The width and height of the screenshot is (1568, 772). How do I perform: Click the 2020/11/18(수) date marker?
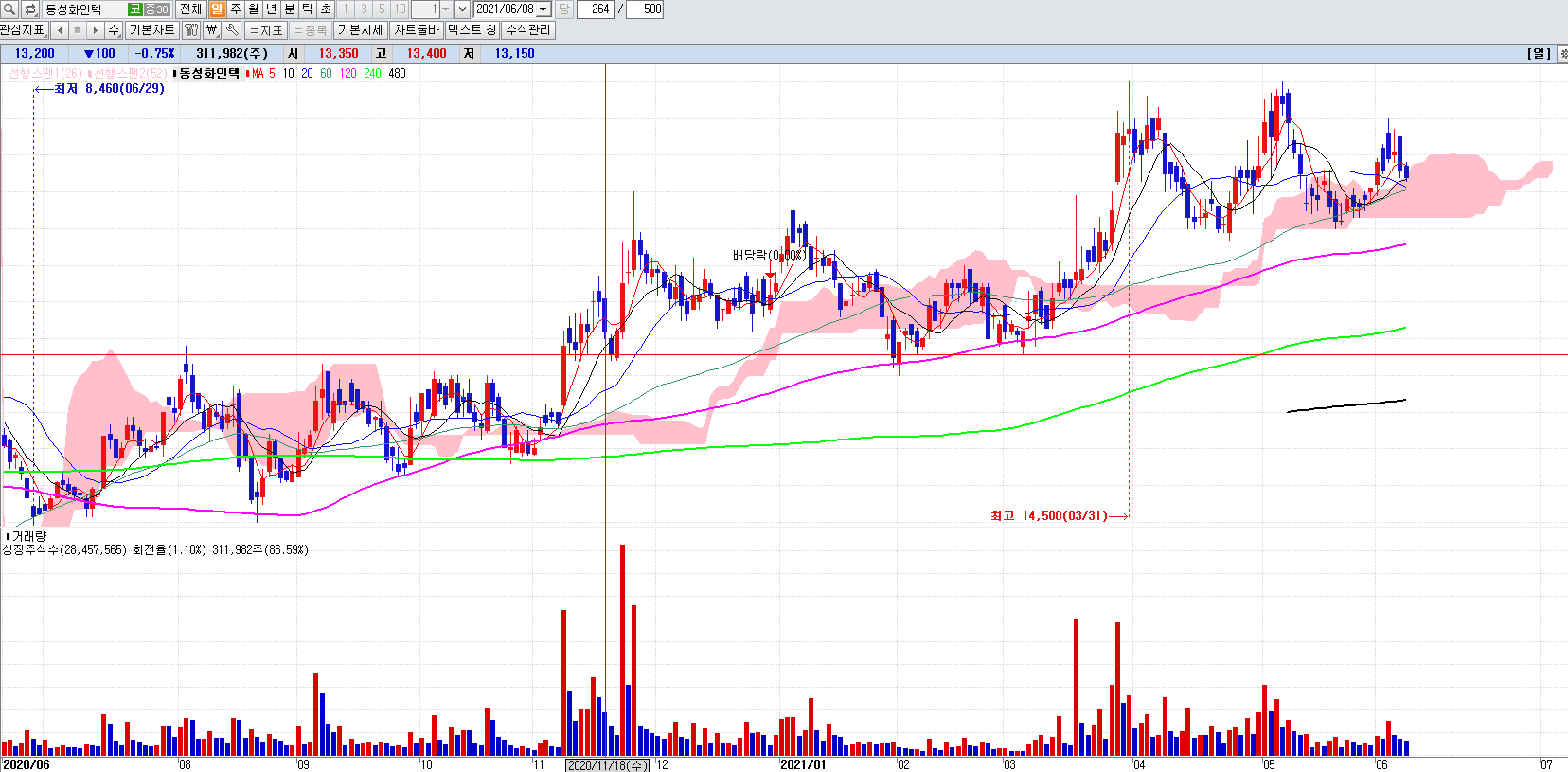(x=607, y=765)
